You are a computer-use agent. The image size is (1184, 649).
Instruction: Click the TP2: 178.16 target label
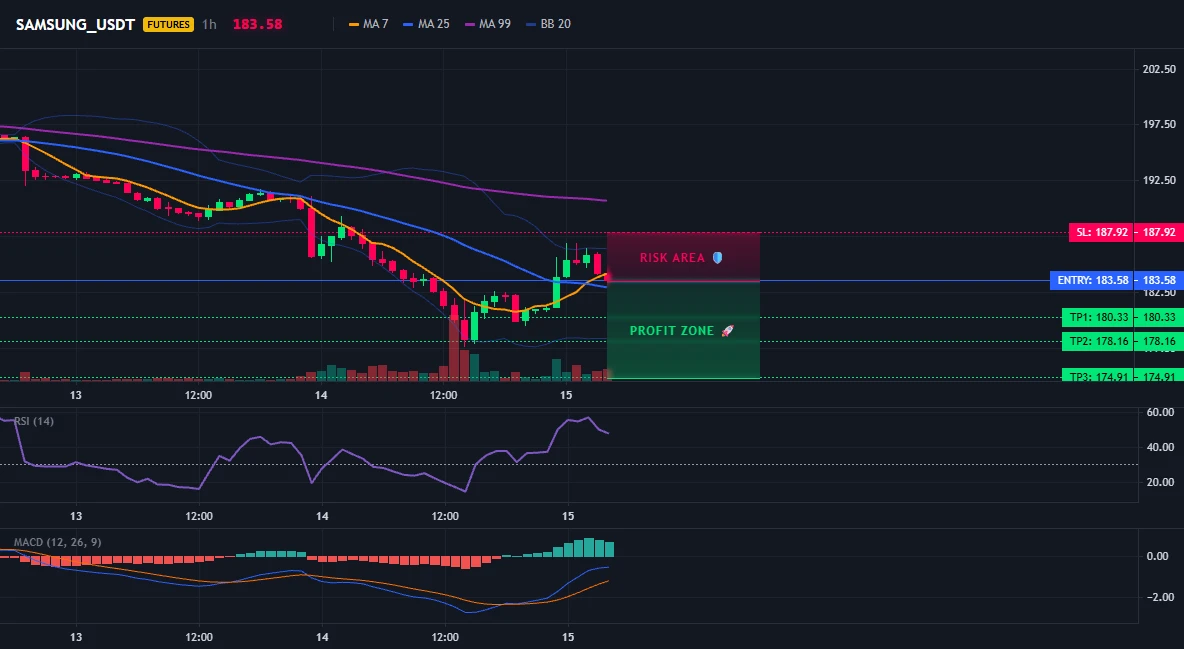[x=1099, y=341]
